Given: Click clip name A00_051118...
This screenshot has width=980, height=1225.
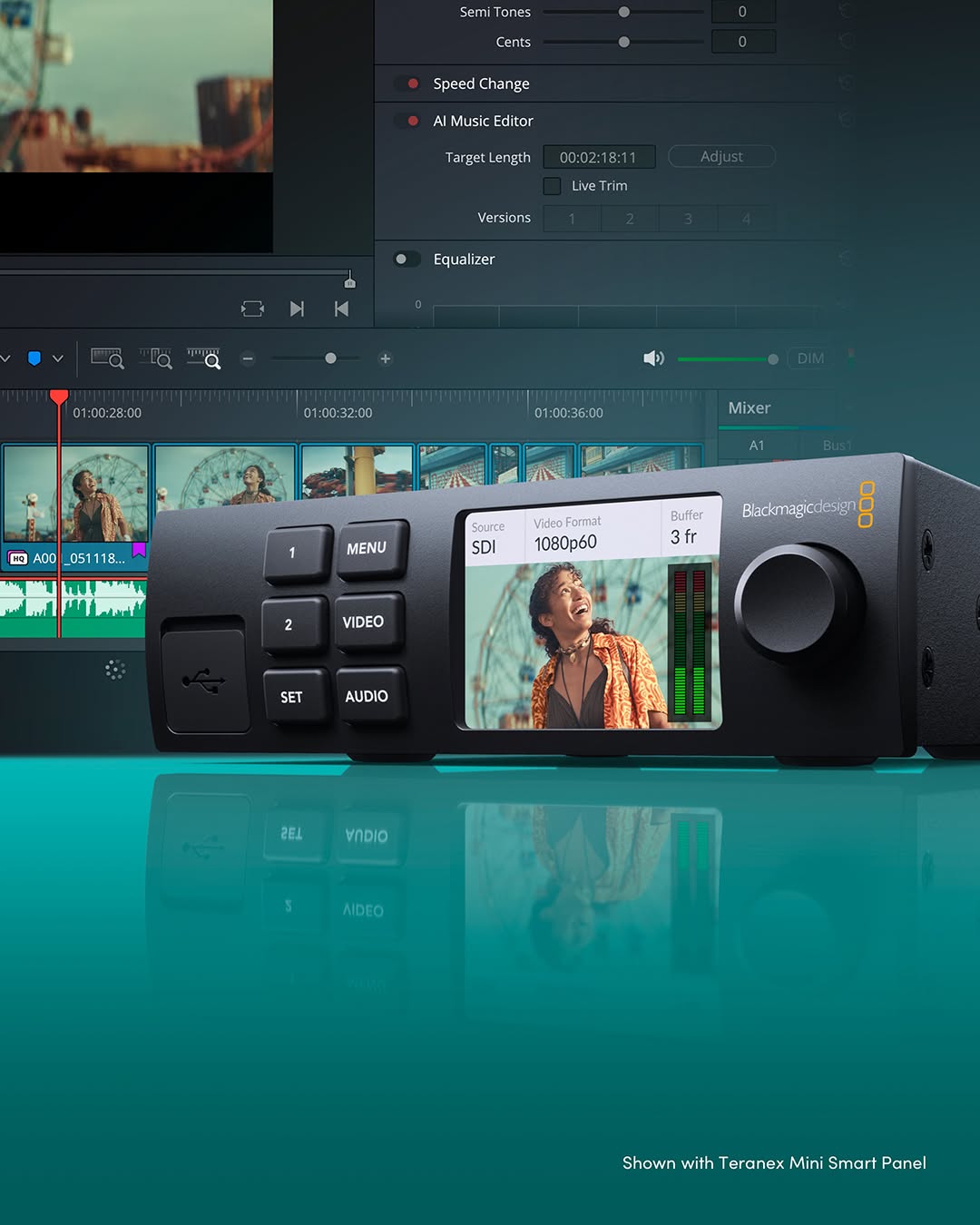Looking at the screenshot, I should [79, 559].
